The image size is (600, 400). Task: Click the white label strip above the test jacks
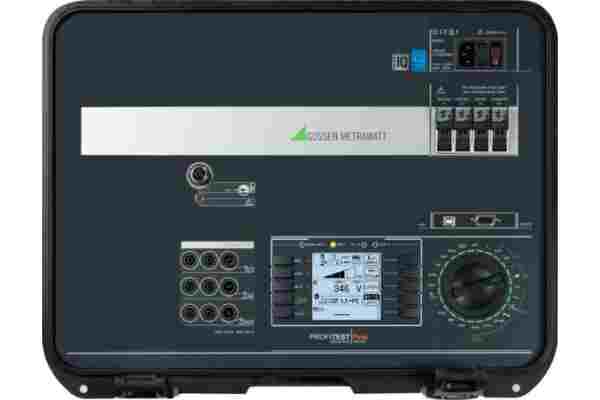pos(217,245)
